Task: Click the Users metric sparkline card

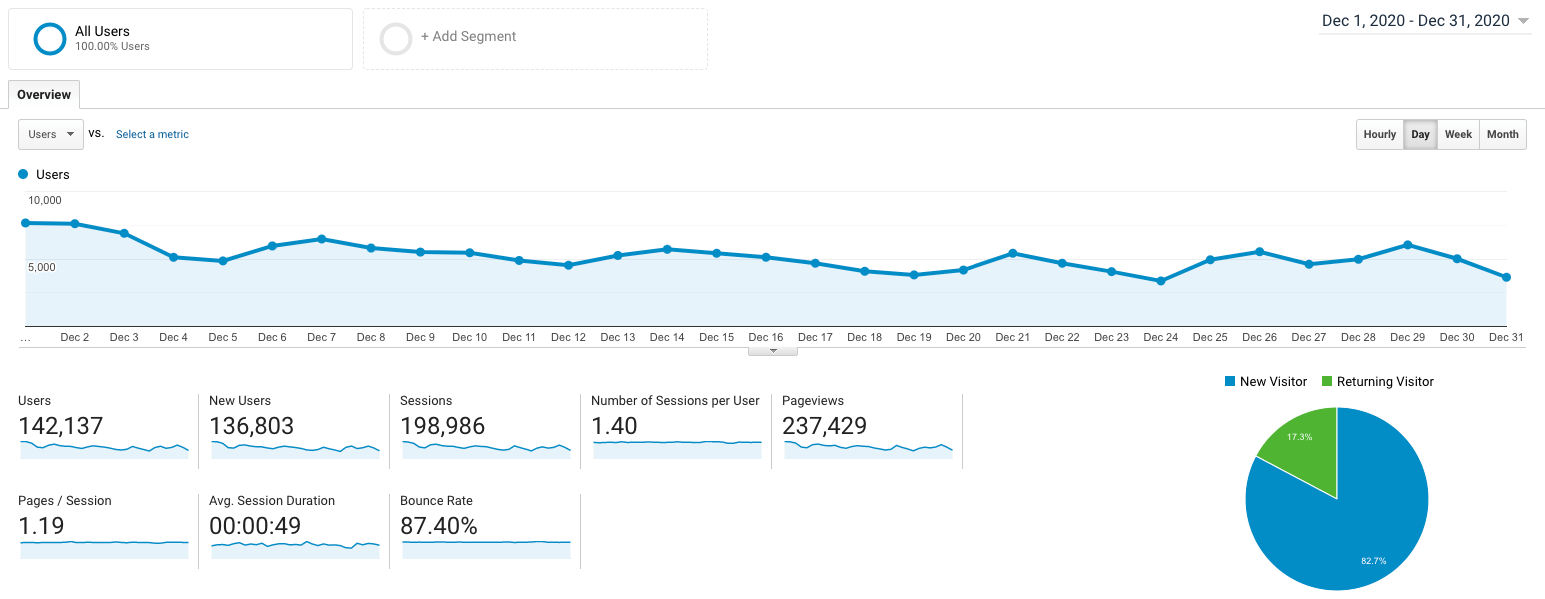Action: [x=103, y=450]
